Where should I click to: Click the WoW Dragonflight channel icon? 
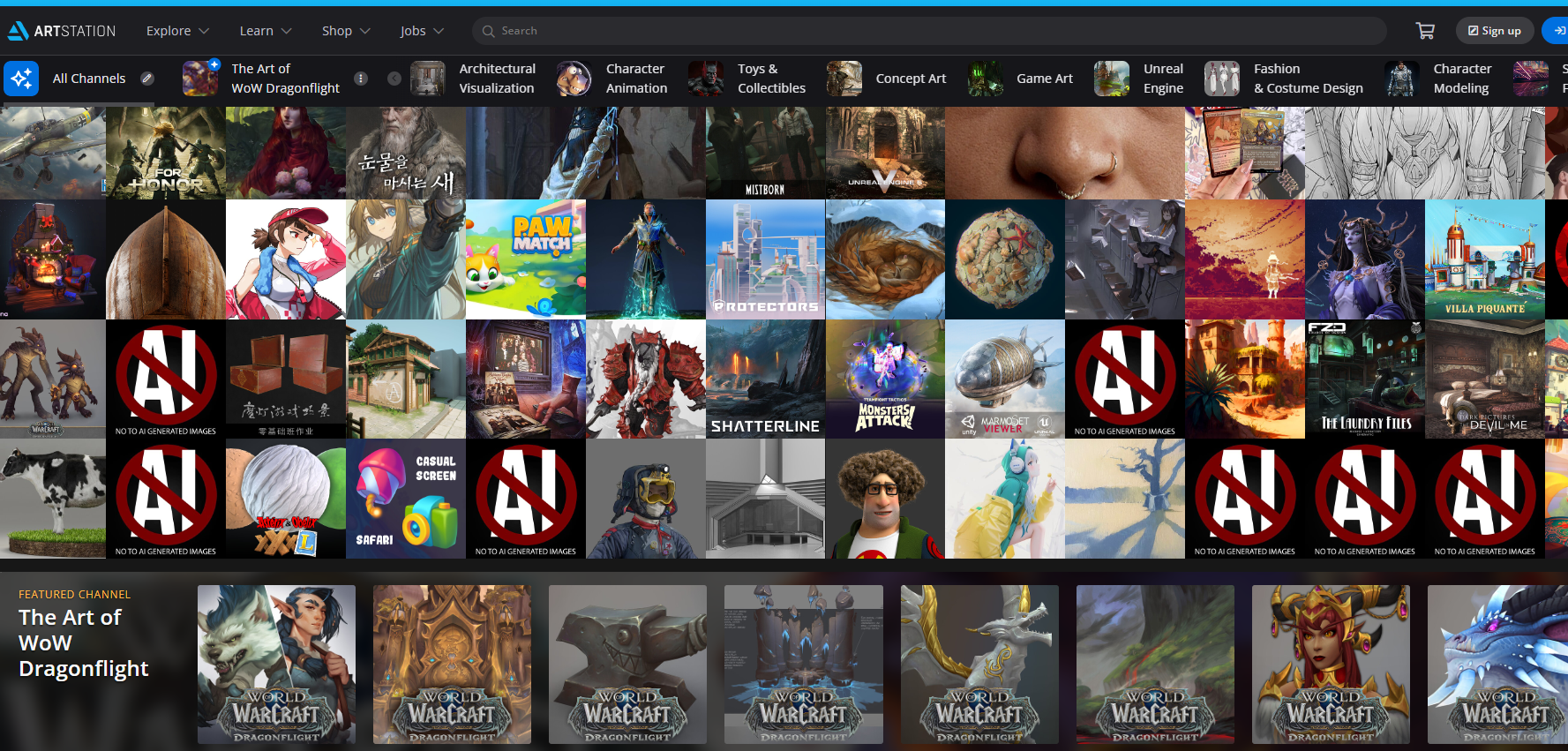click(x=200, y=79)
